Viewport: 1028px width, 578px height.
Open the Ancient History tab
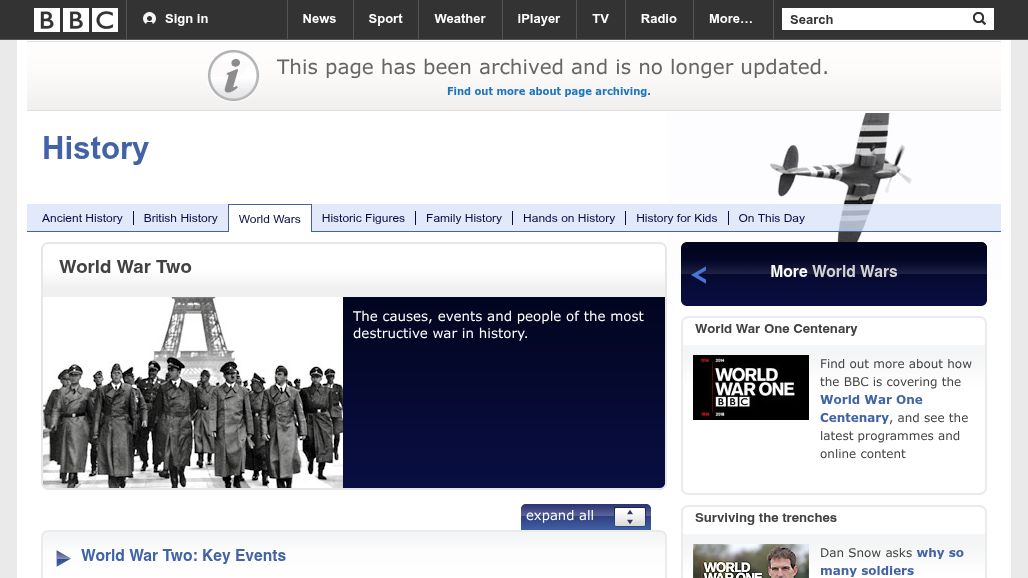tap(82, 218)
